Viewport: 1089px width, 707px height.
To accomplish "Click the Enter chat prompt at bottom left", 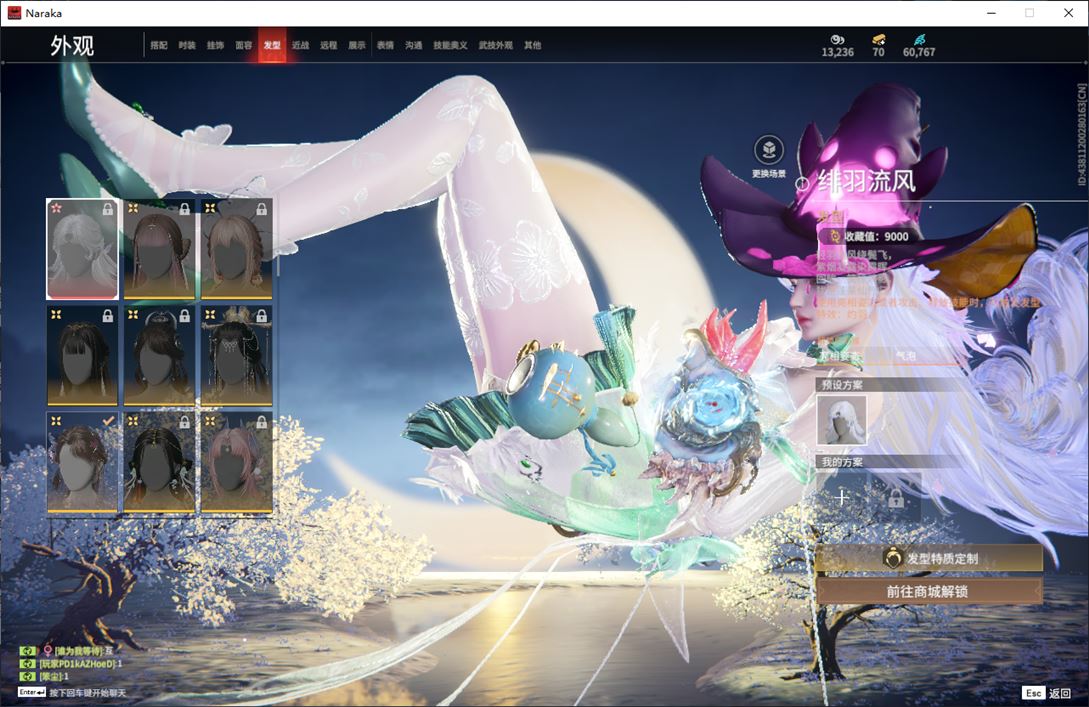I will pos(72,692).
